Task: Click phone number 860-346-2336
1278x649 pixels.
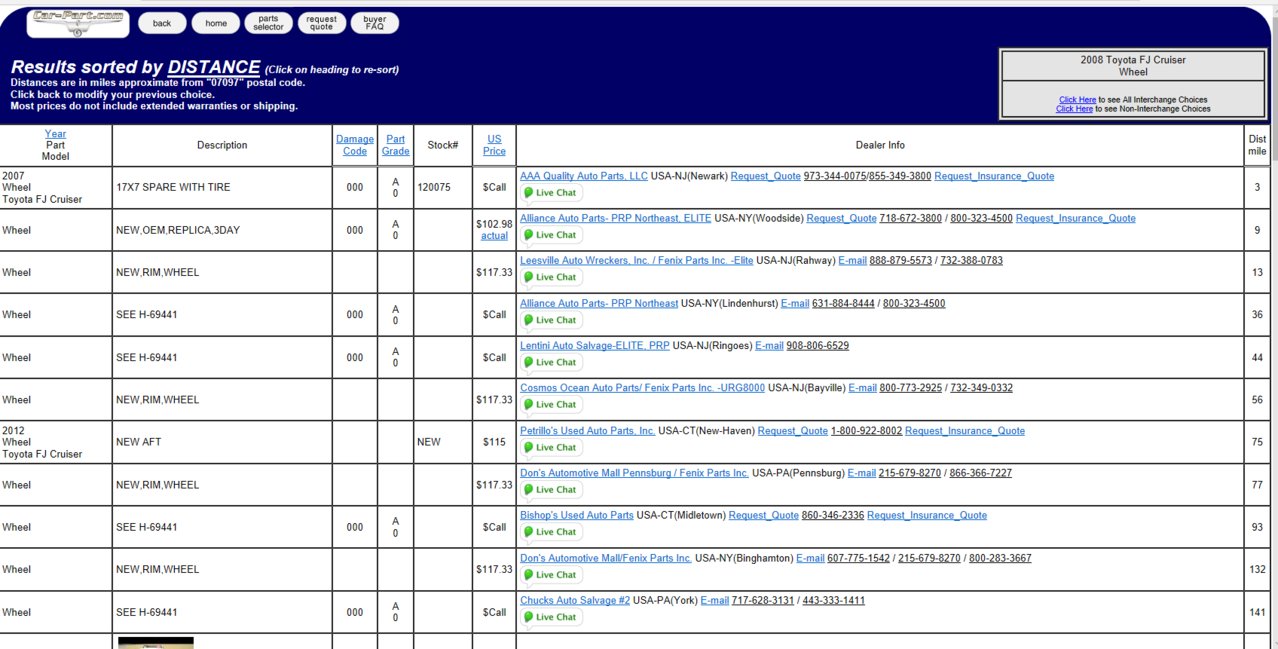Action: [x=833, y=515]
